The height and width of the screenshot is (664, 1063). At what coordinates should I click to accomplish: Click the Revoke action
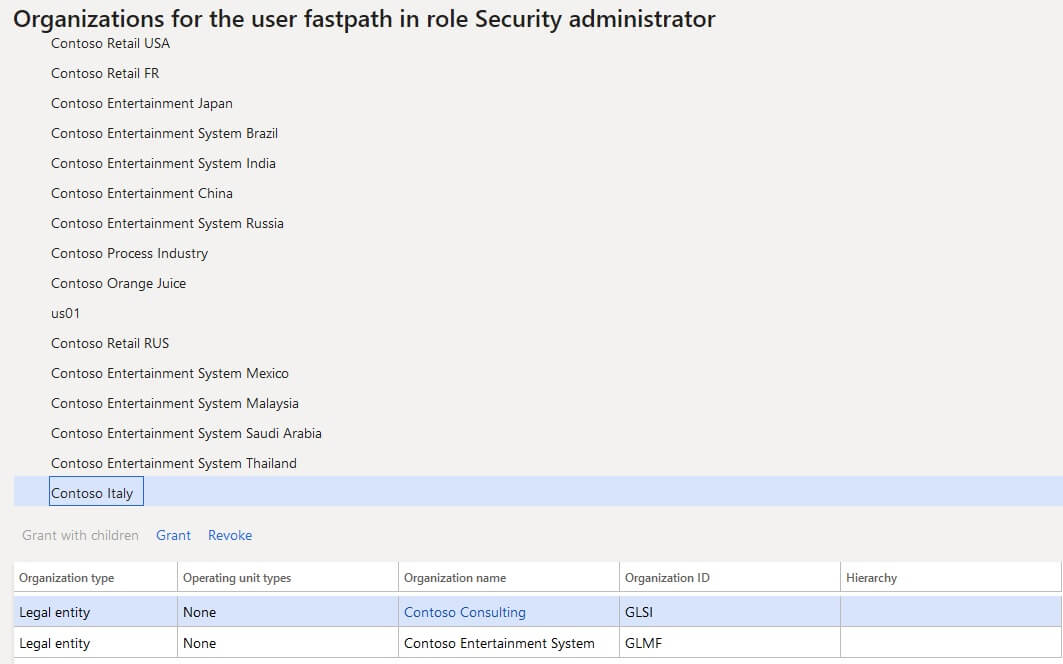pos(230,535)
